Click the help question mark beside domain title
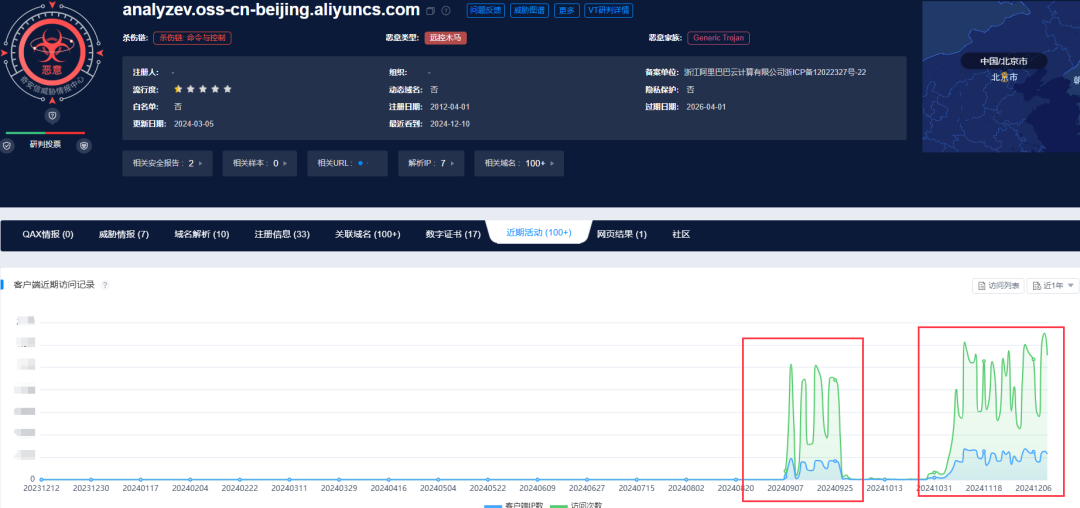The image size is (1080, 508). [445, 11]
